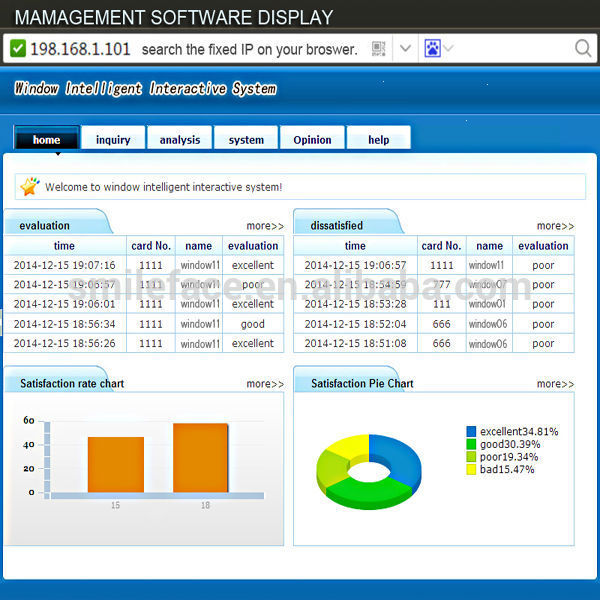Click the blue excellent legend swatch
Image resolution: width=600 pixels, height=600 pixels.
click(x=471, y=432)
